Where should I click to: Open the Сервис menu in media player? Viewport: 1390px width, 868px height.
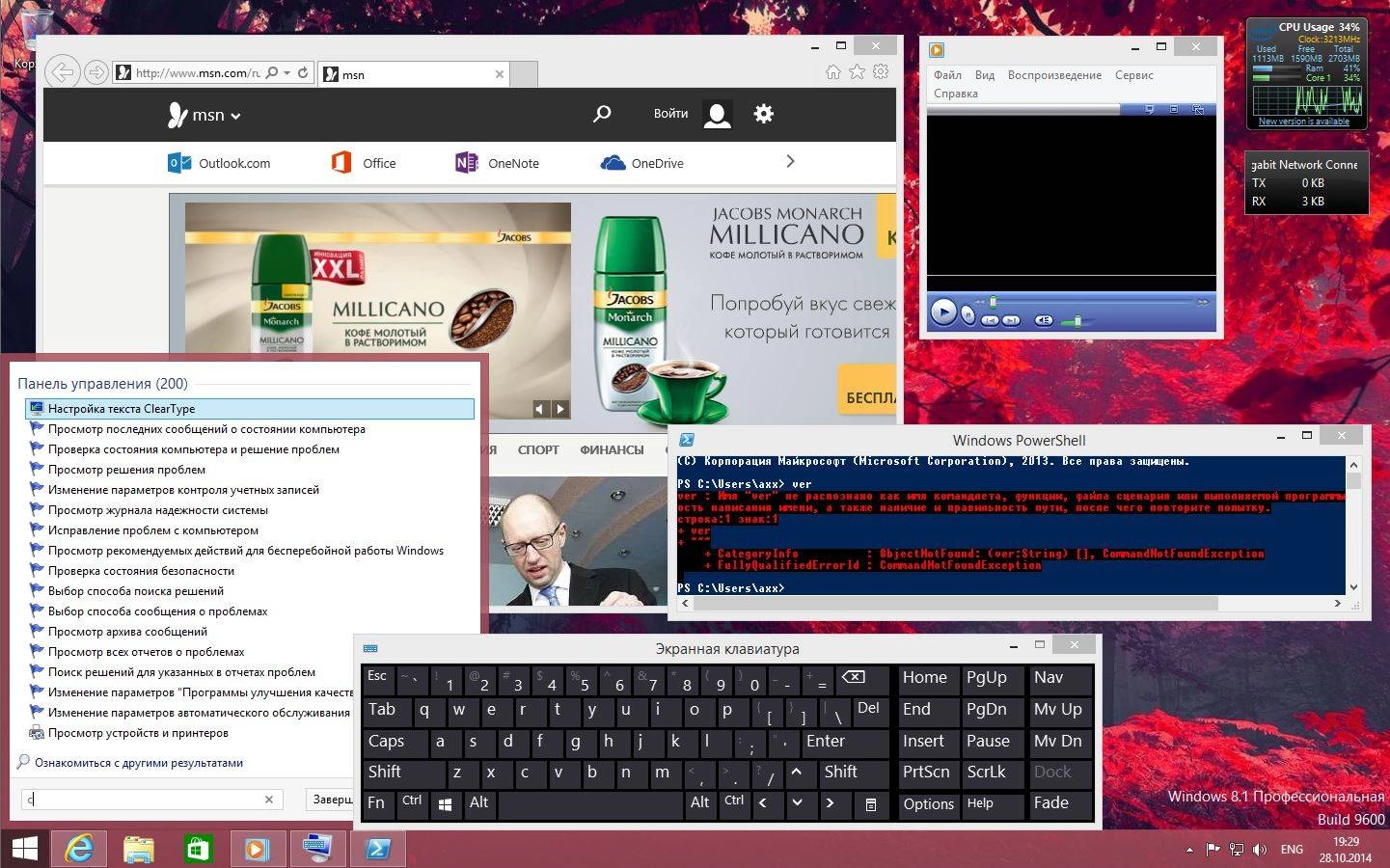(1134, 75)
